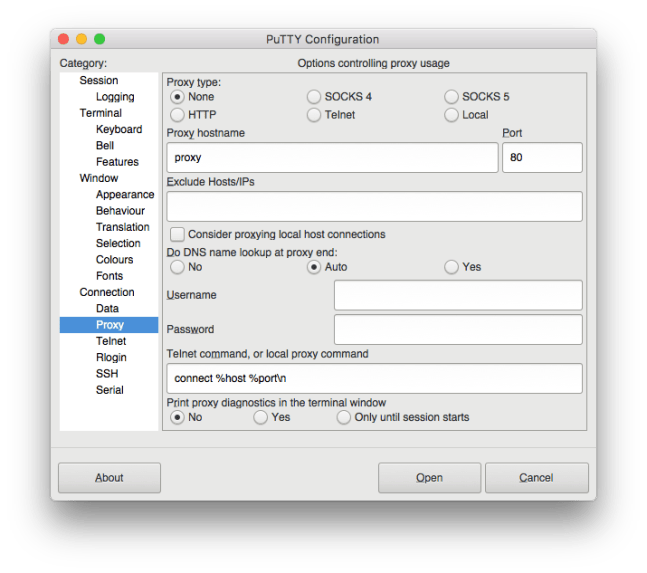
Task: Select the Telnet proxy type option
Action: tap(314, 115)
